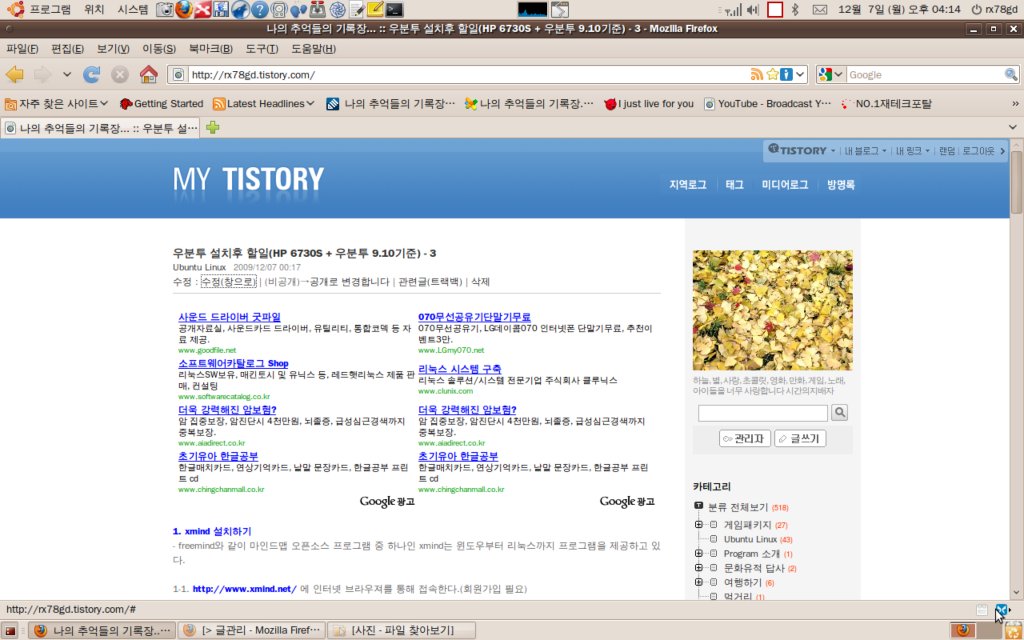
Task: Click the 로그아웃 logout link
Action: [978, 151]
